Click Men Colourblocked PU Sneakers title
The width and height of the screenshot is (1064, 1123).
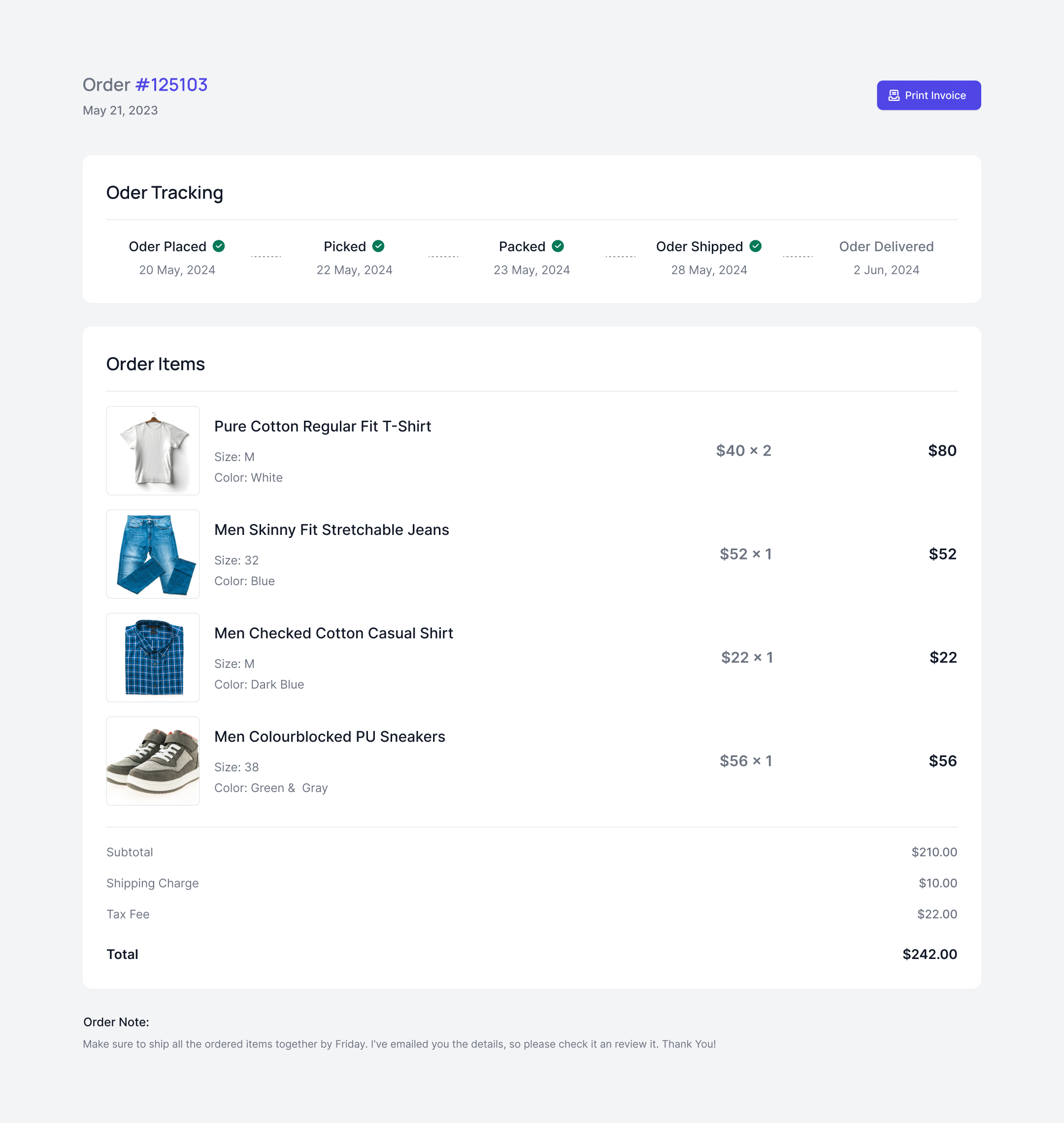tap(330, 737)
